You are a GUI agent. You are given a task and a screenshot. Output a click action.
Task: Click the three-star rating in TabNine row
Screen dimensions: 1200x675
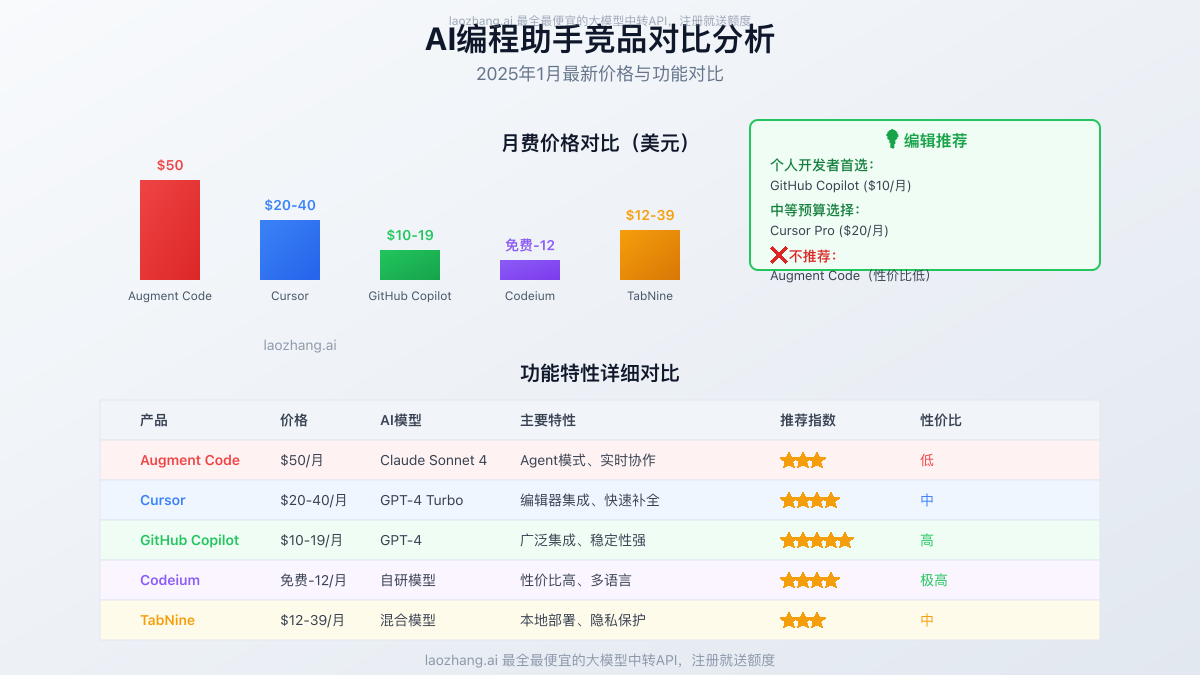coord(803,620)
